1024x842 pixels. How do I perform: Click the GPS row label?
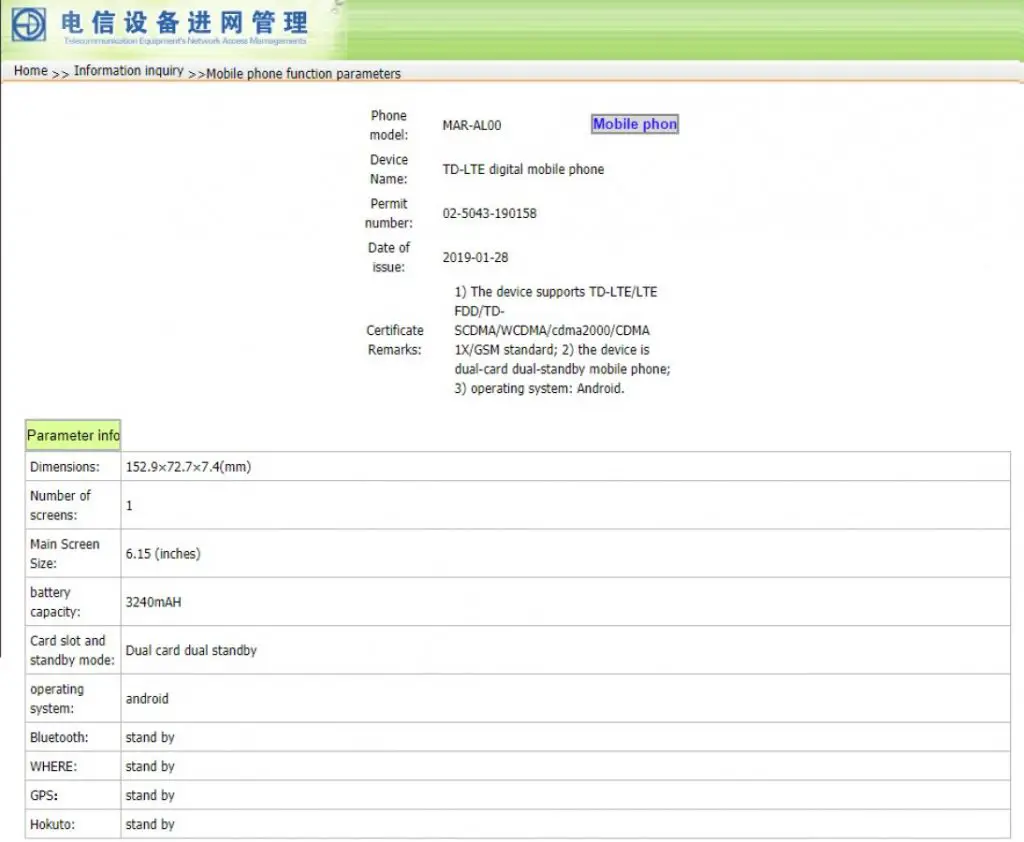coord(44,796)
